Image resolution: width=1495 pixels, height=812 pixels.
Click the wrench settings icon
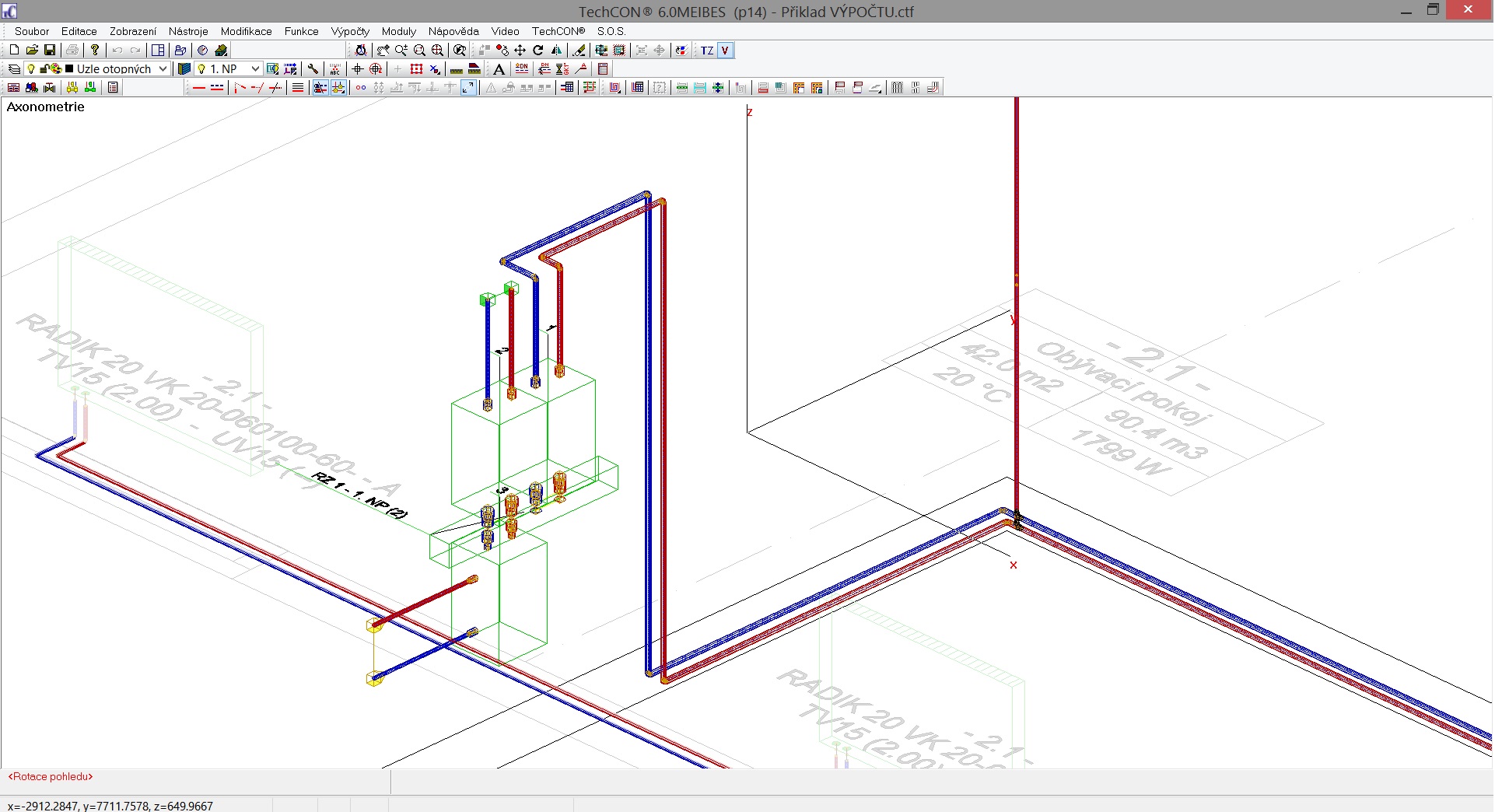(313, 69)
